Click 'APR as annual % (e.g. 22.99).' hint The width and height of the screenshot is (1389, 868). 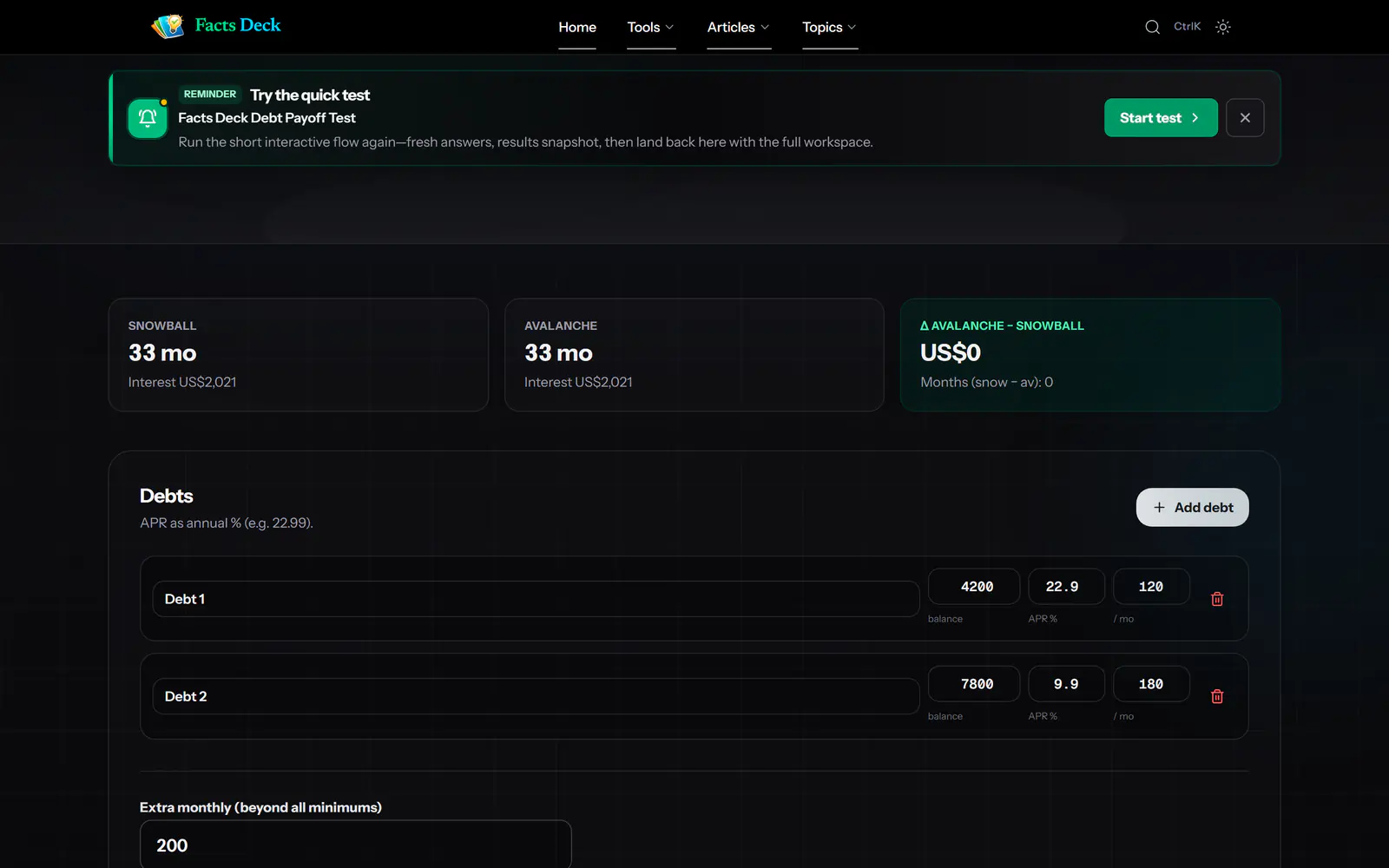click(227, 523)
